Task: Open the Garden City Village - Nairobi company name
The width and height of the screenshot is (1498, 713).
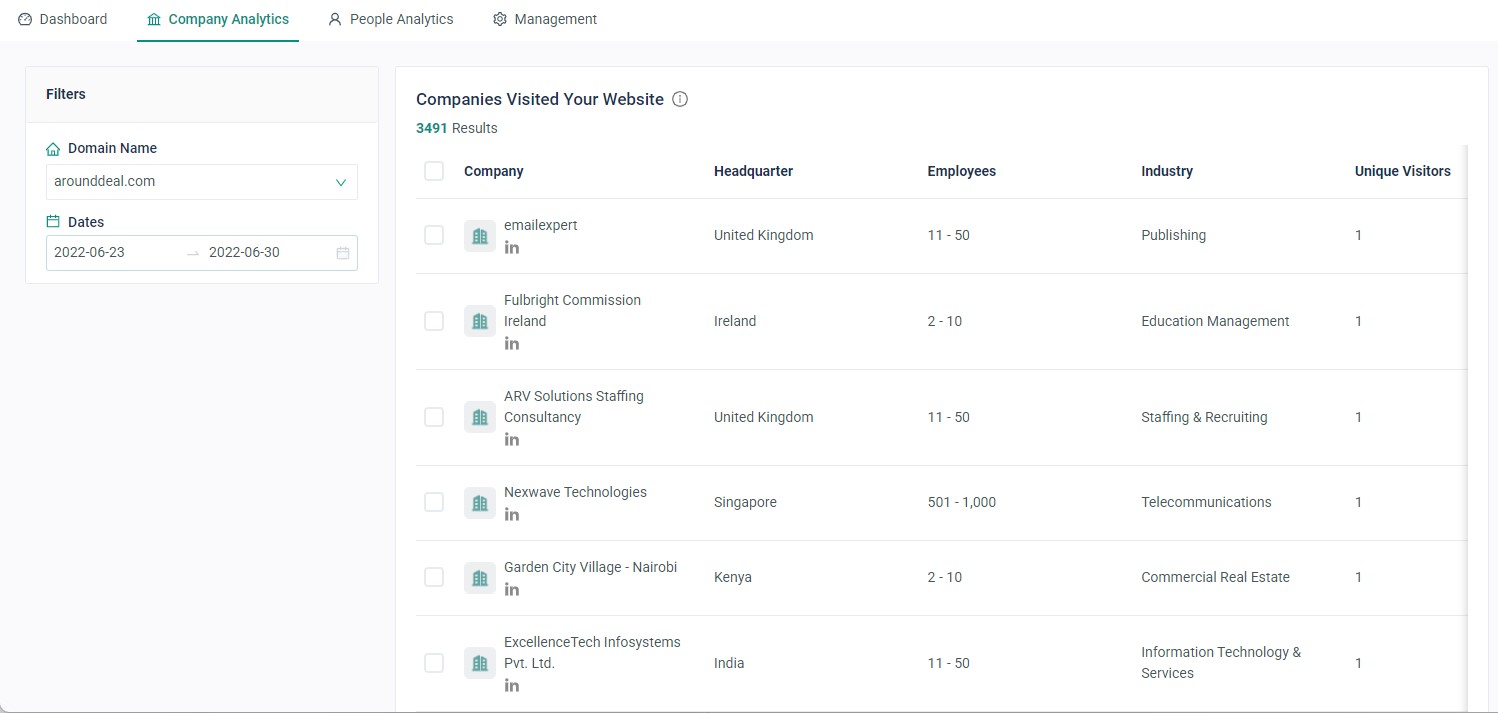Action: [x=590, y=567]
